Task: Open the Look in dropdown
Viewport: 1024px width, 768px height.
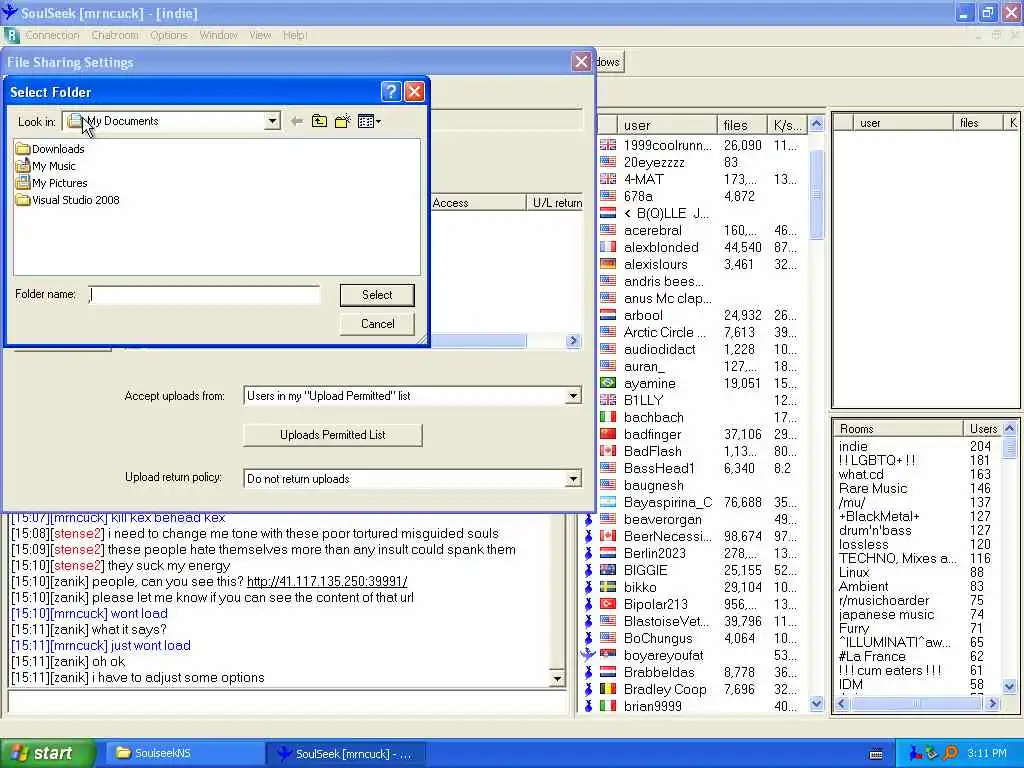Action: [272, 121]
